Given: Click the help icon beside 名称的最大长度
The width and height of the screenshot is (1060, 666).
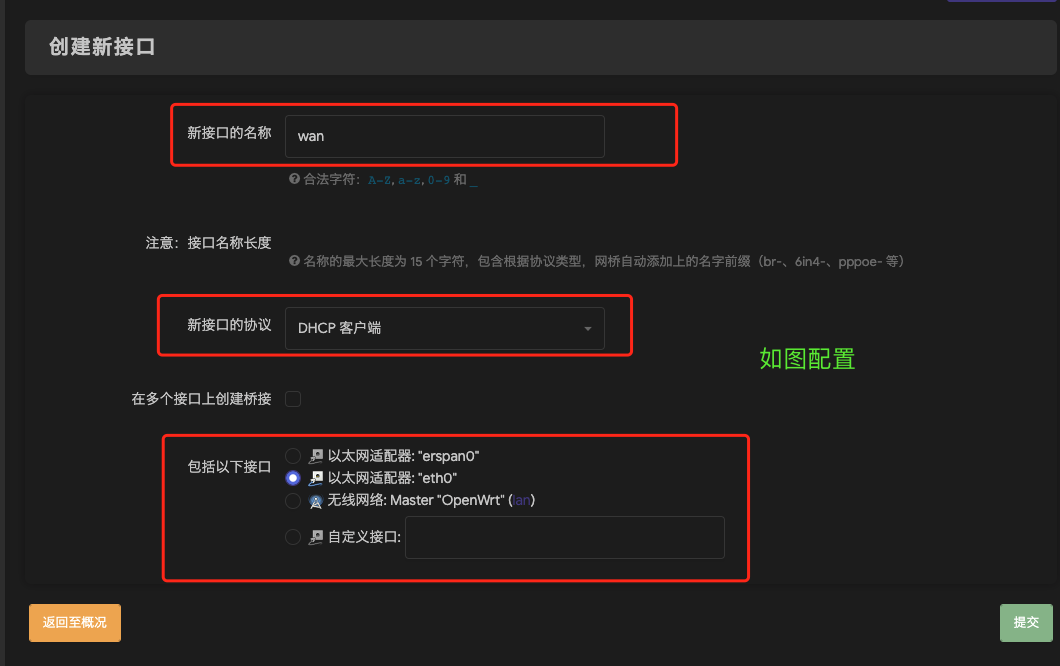Looking at the screenshot, I should click(294, 260).
